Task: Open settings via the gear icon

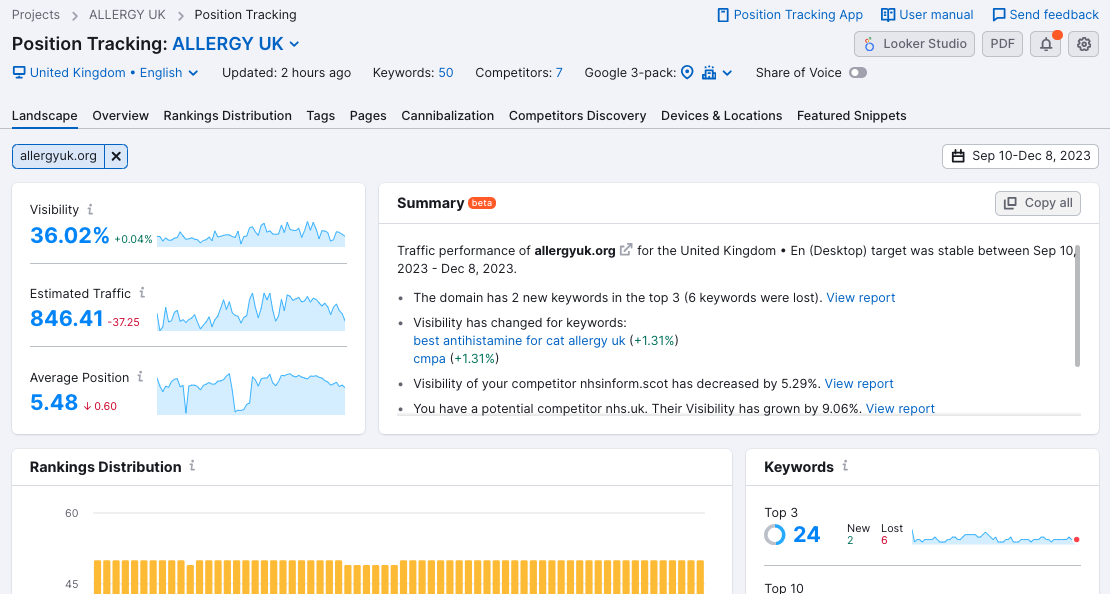Action: 1084,44
